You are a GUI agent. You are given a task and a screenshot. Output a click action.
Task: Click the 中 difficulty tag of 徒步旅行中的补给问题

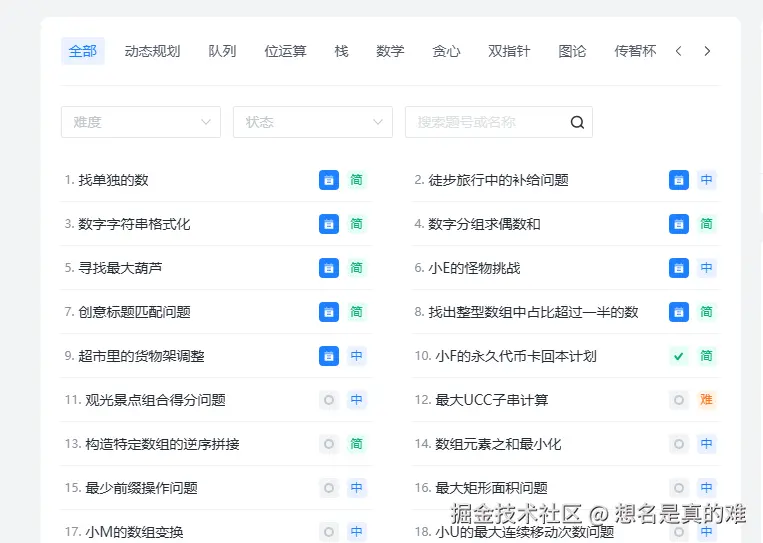coord(707,180)
